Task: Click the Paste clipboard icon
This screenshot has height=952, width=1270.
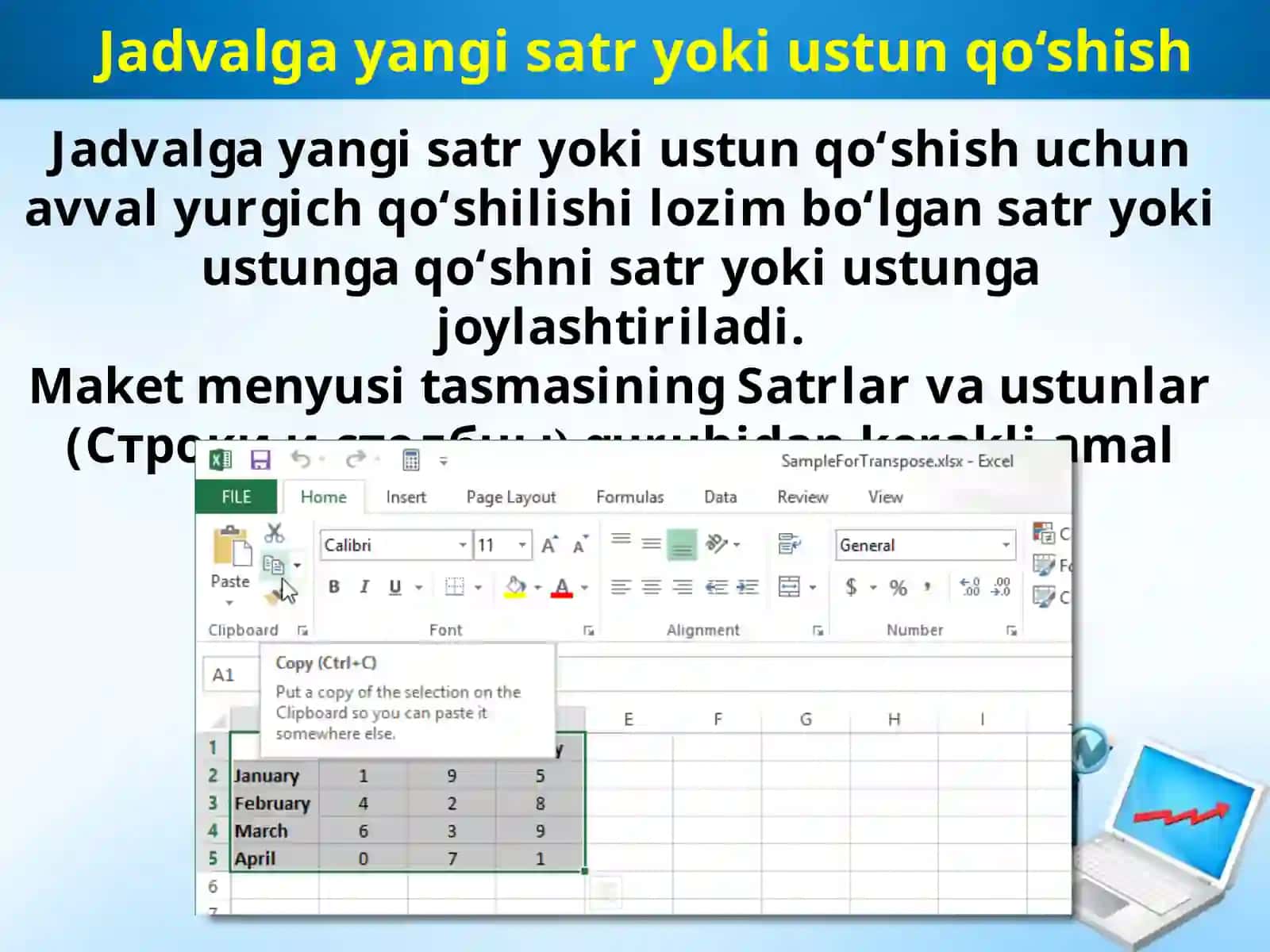Action: point(231,545)
